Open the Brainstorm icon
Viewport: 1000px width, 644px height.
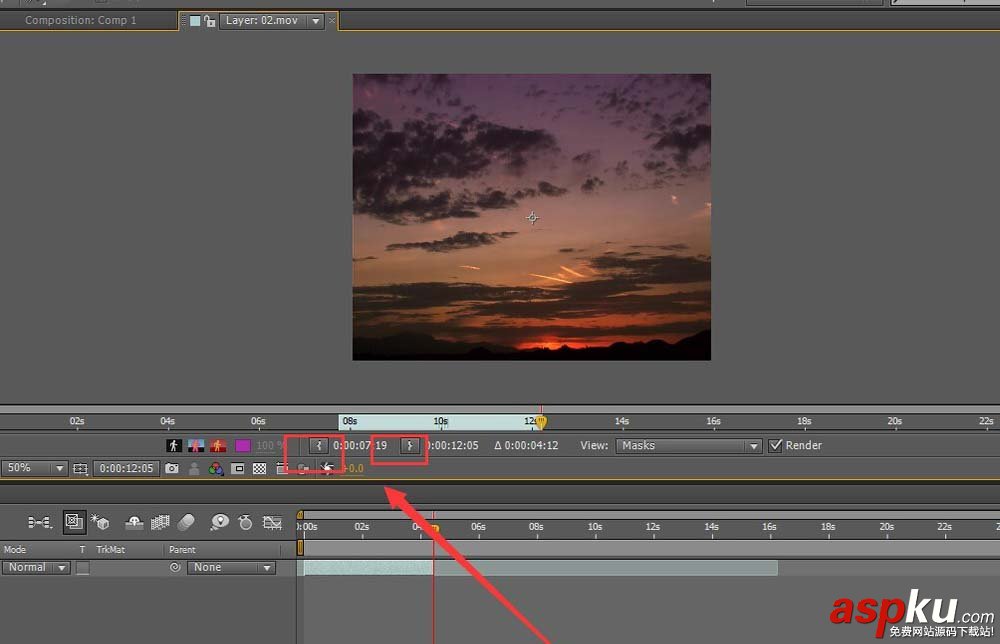click(x=219, y=522)
